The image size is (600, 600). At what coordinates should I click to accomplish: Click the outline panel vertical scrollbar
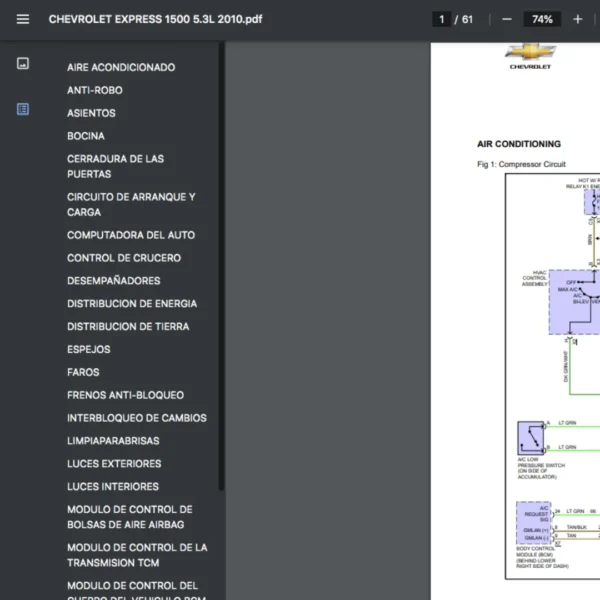coord(220,270)
